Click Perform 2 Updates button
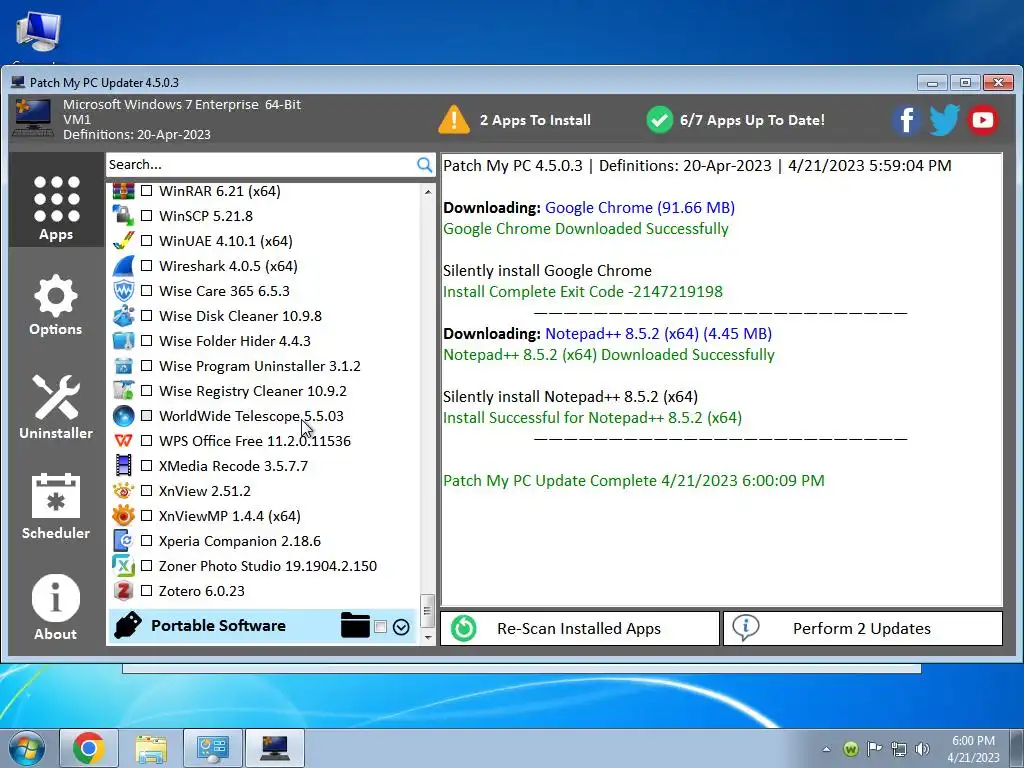This screenshot has width=1024, height=768. 863,628
